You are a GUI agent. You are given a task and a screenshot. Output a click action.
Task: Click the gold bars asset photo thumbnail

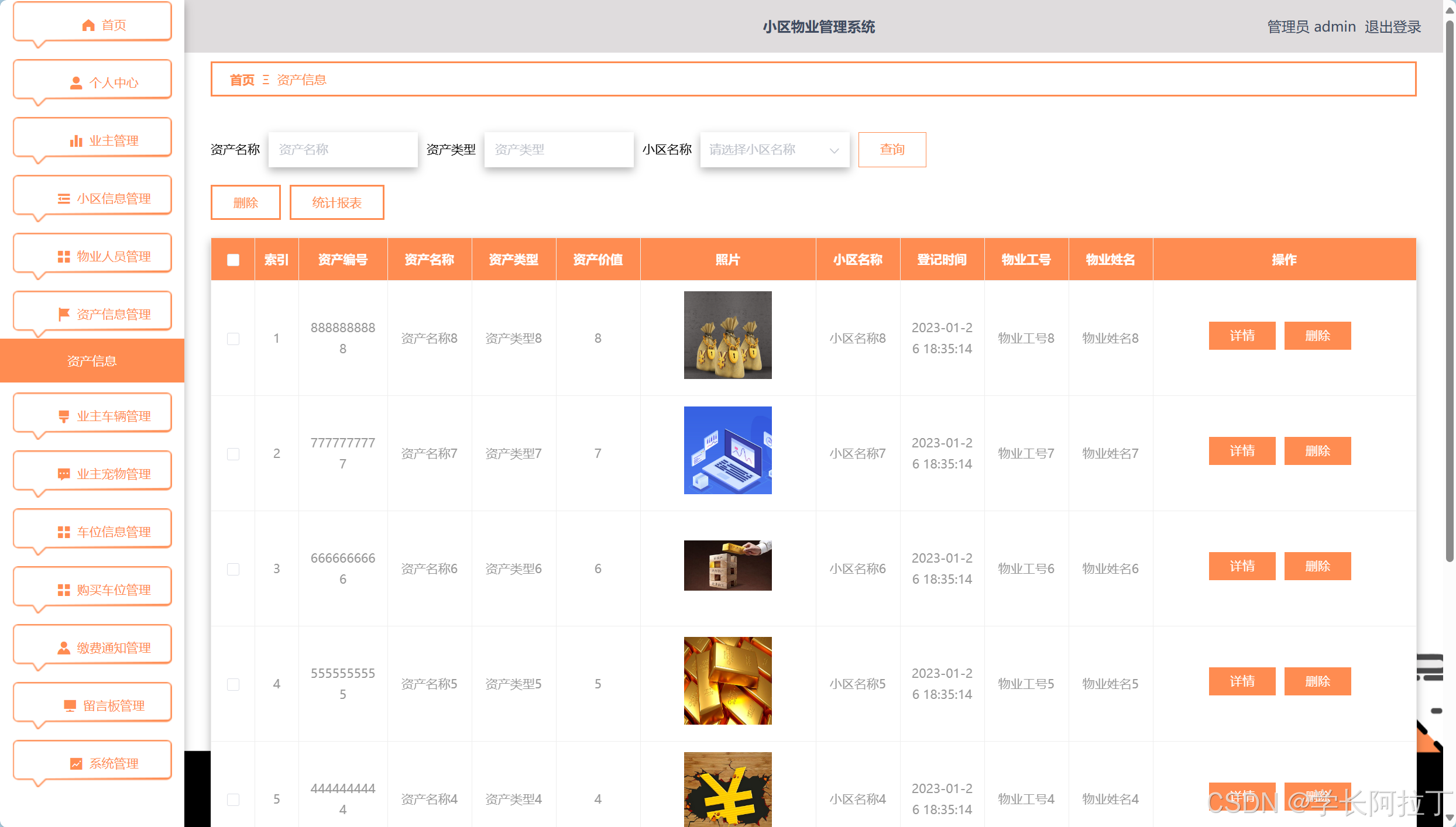coord(727,681)
